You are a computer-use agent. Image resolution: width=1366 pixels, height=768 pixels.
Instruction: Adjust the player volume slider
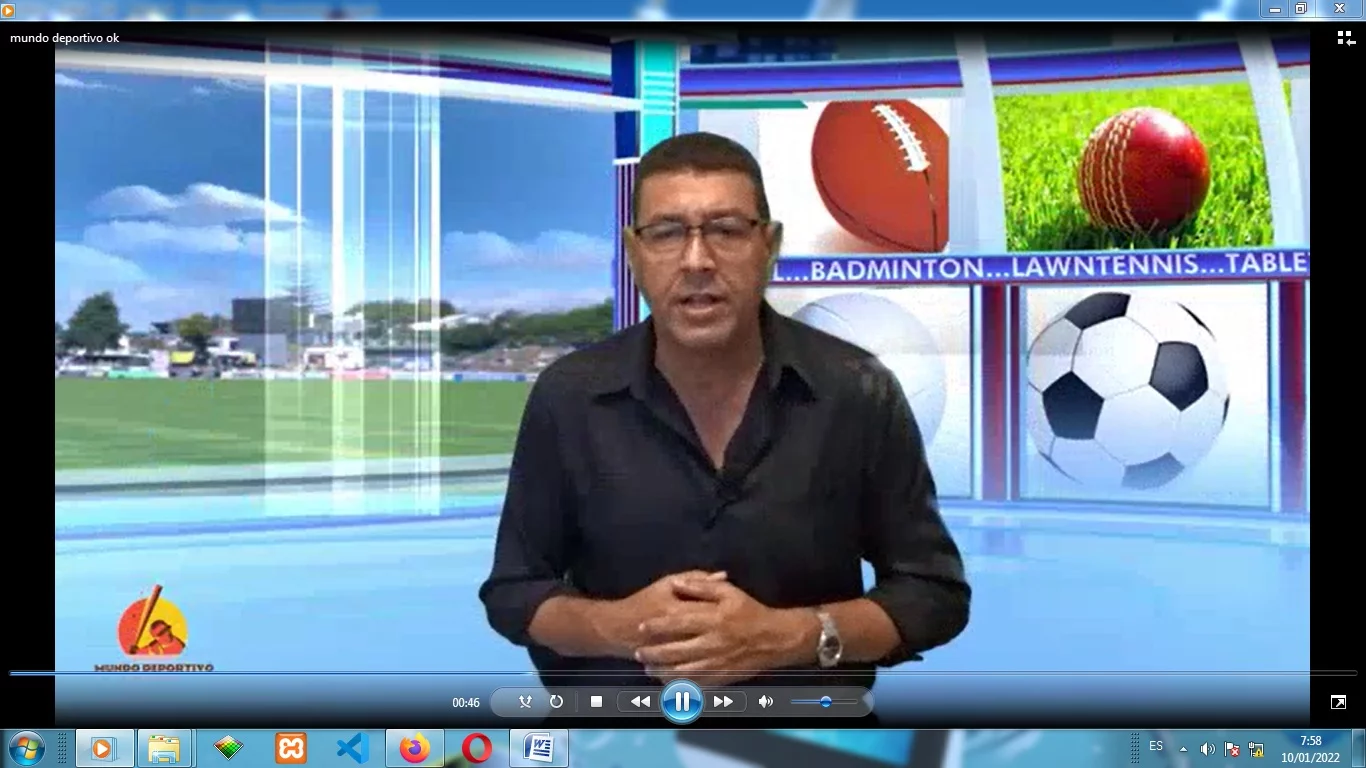824,702
